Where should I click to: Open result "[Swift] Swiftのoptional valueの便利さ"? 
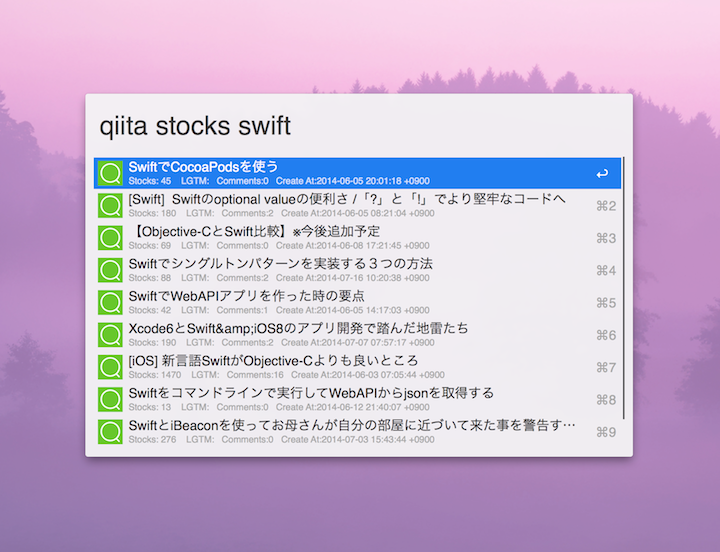pos(357,205)
